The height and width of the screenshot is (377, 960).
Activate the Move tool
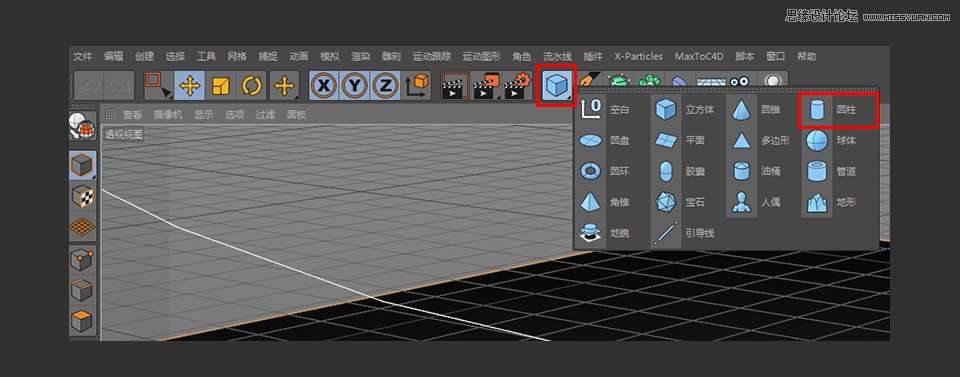tap(190, 86)
